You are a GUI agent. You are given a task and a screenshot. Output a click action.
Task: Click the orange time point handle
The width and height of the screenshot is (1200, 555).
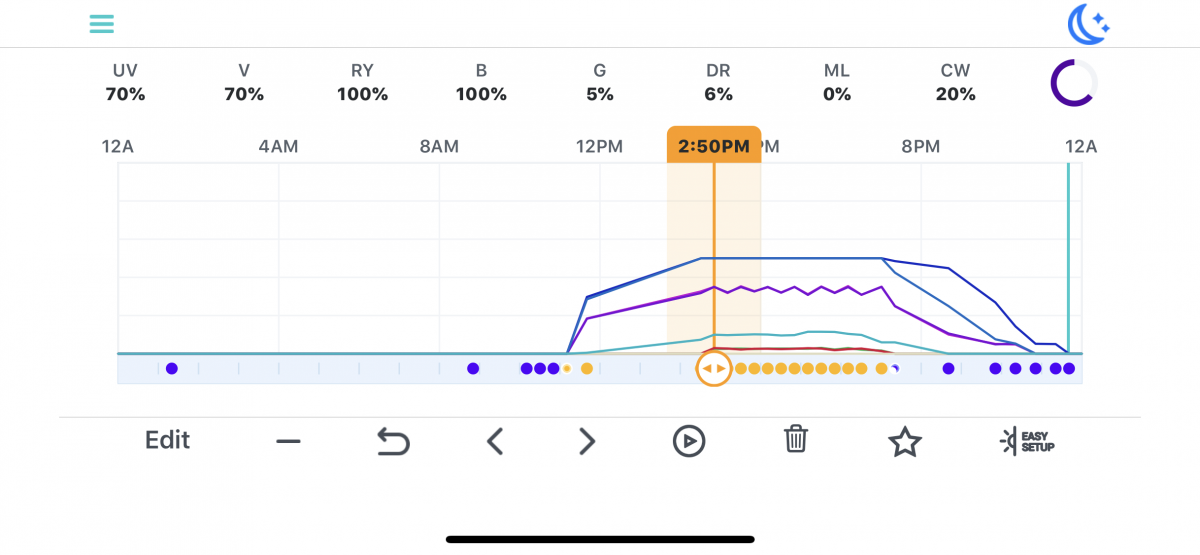(714, 369)
